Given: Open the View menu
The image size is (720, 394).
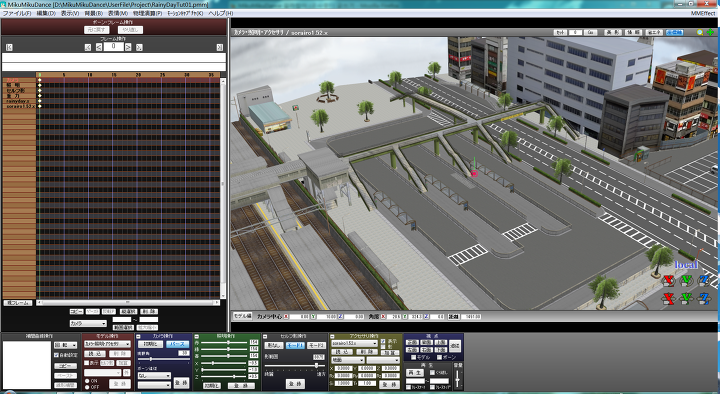Looking at the screenshot, I should point(70,13).
